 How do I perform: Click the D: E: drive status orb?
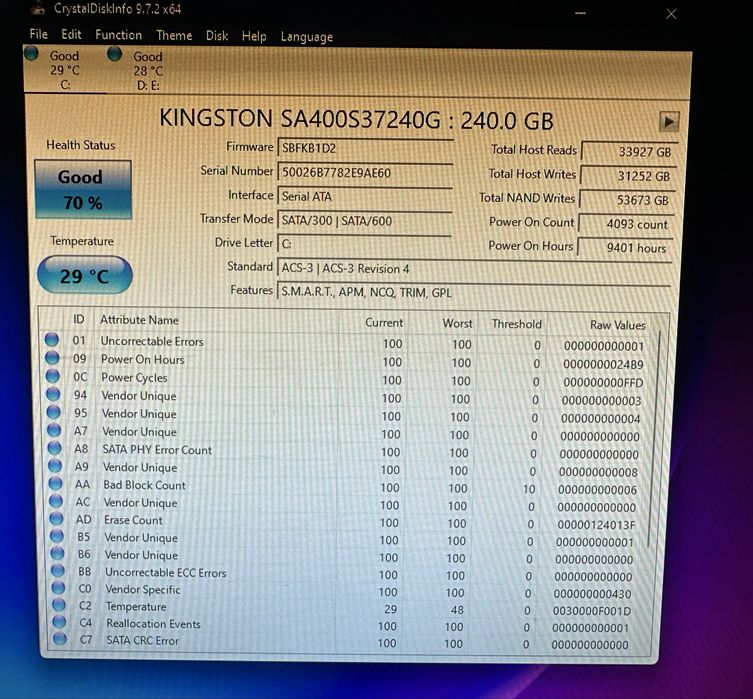coord(115,54)
